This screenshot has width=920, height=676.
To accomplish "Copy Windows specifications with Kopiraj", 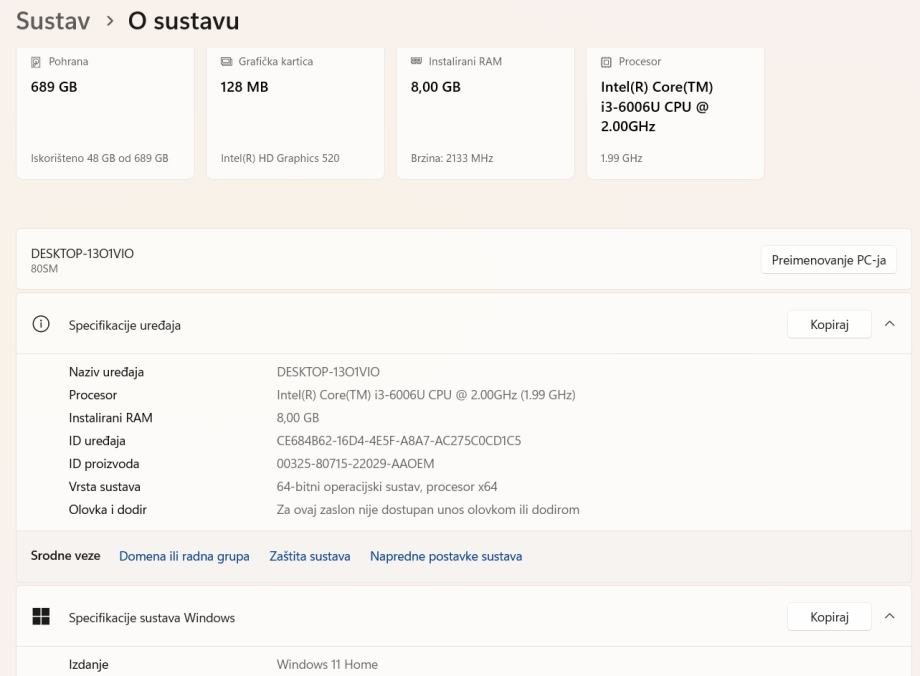I will point(829,617).
